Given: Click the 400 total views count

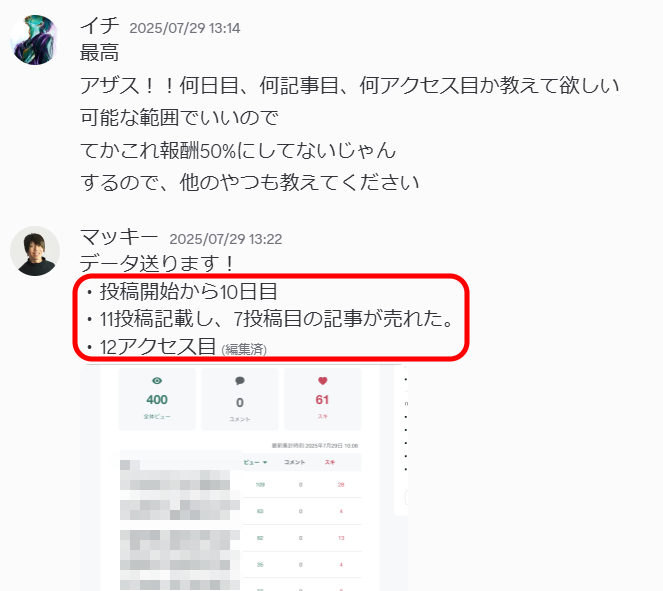Looking at the screenshot, I should [x=157, y=399].
